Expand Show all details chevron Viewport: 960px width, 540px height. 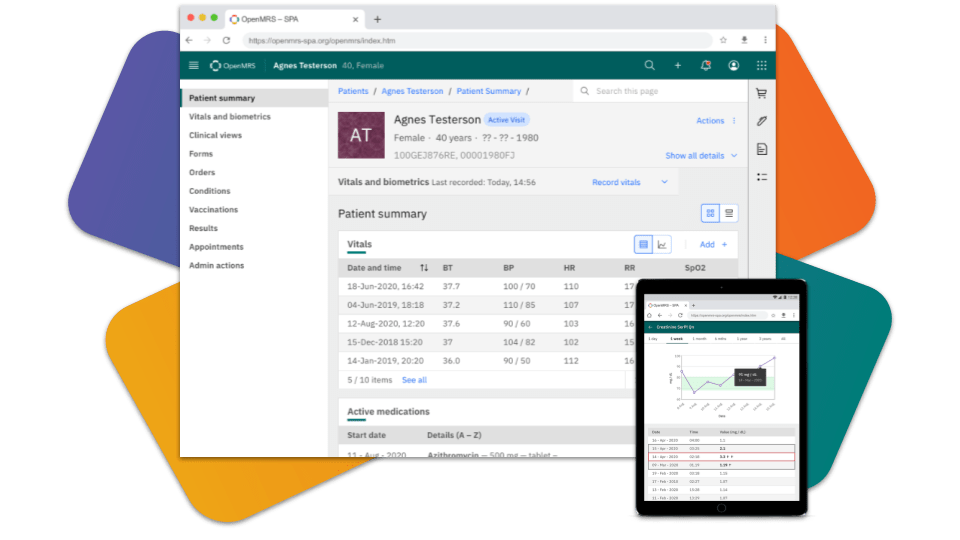734,156
